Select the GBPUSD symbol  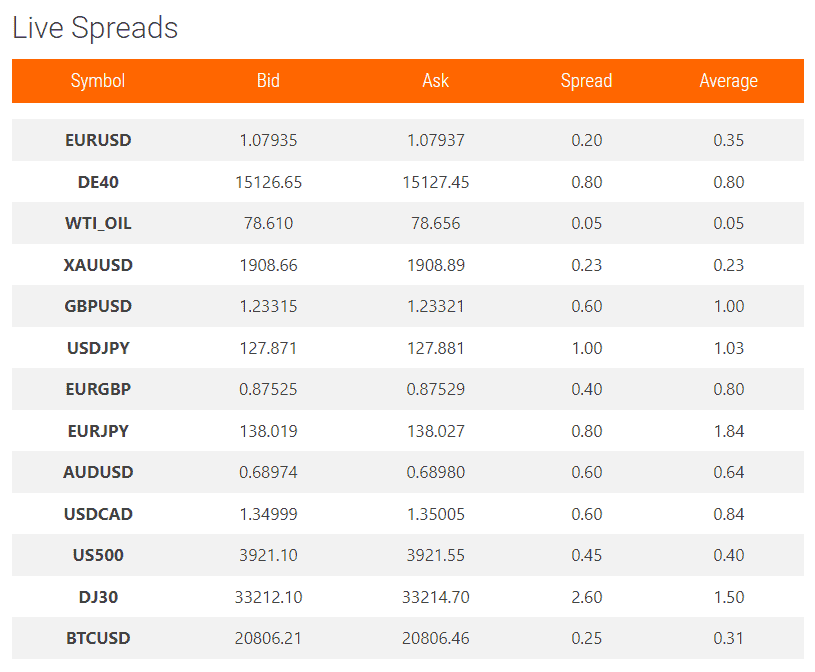click(x=98, y=306)
